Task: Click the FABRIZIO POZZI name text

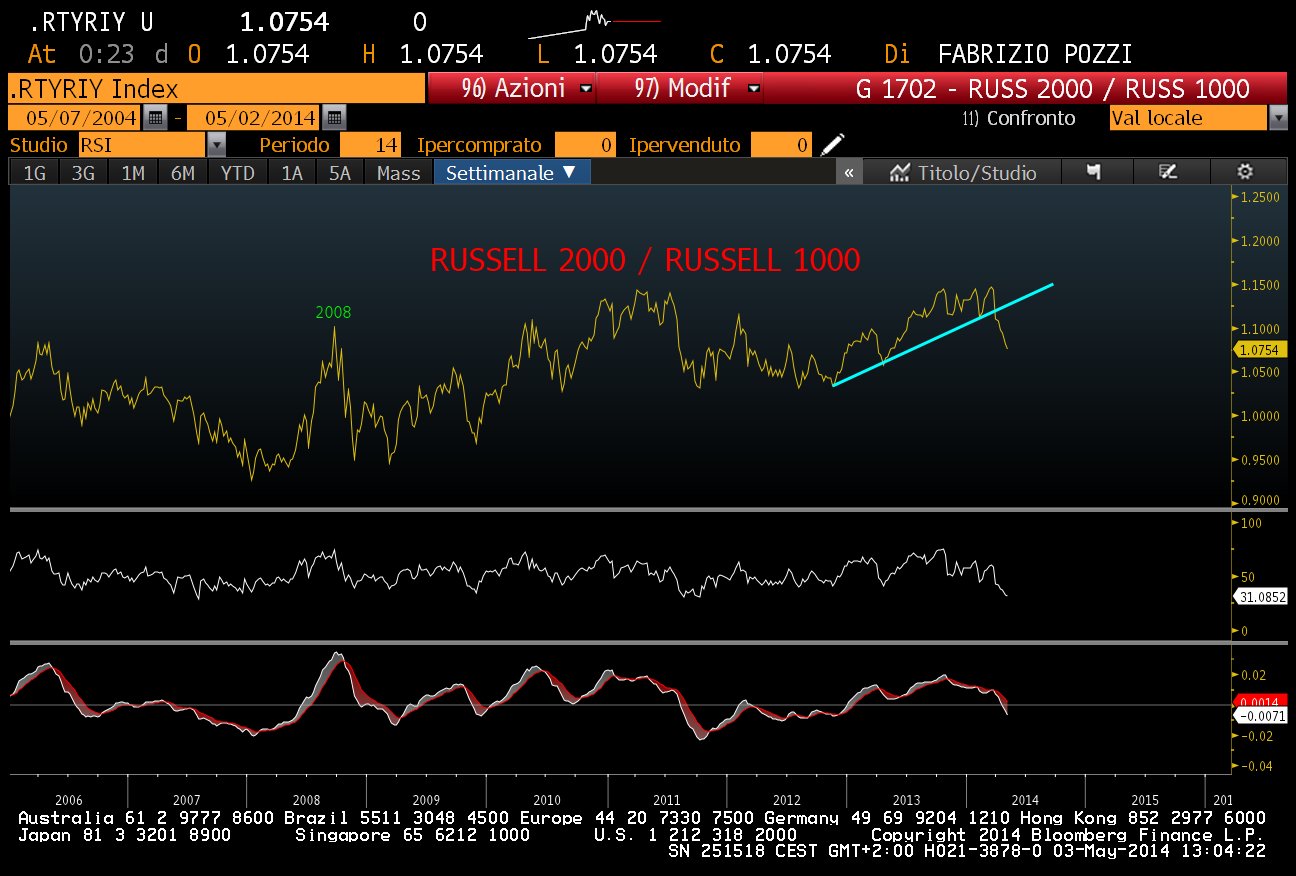Action: coord(1035,54)
